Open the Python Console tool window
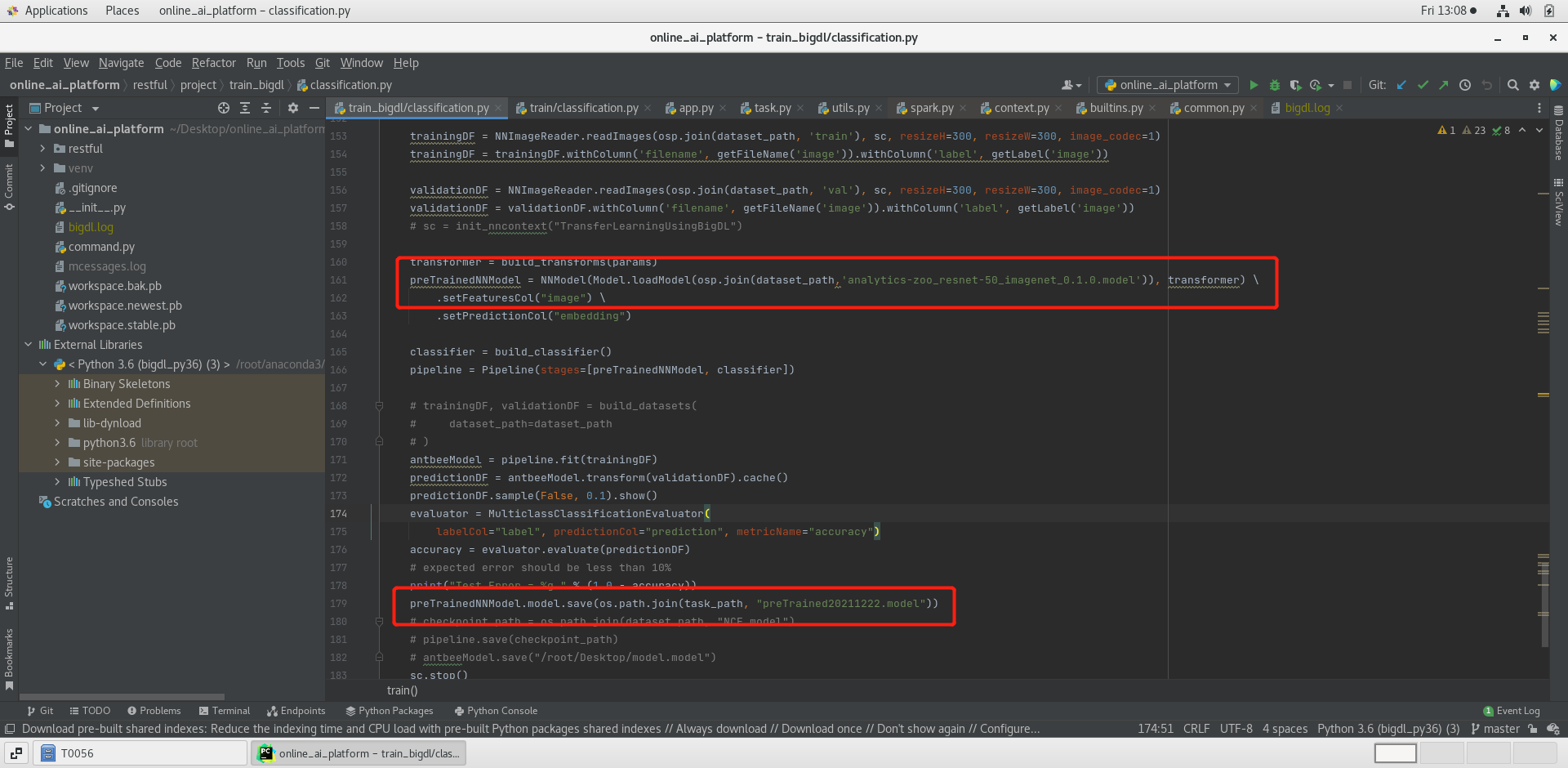1568x768 pixels. tap(496, 711)
